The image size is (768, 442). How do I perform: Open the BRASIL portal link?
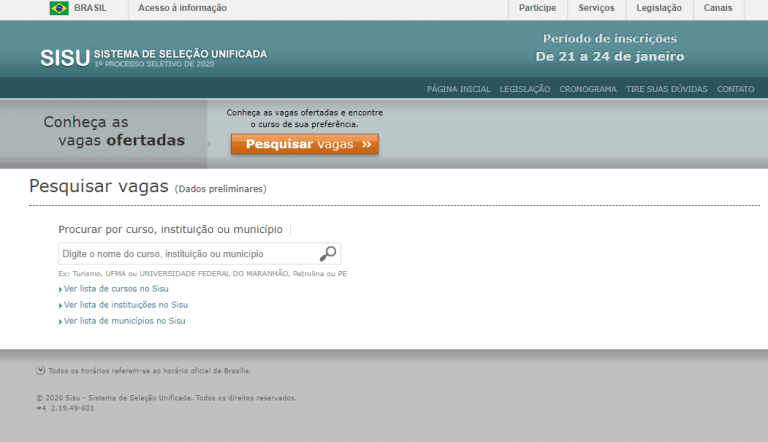click(x=90, y=8)
